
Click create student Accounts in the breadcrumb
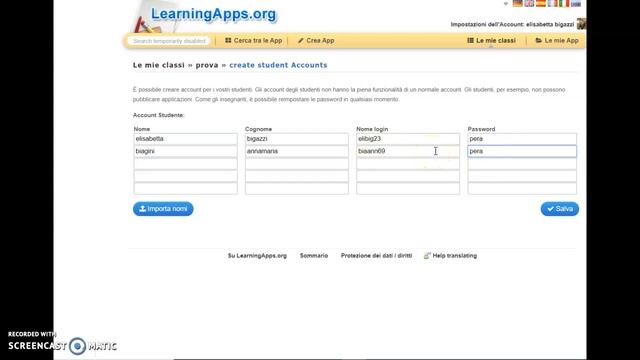pos(278,65)
